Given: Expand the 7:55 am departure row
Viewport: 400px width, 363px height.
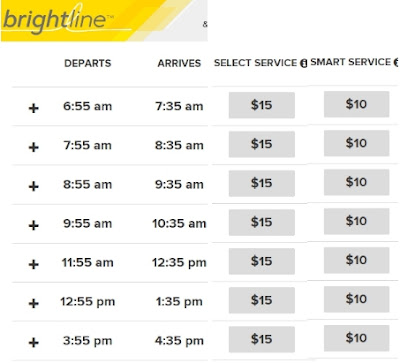Looking at the screenshot, I should point(34,147).
